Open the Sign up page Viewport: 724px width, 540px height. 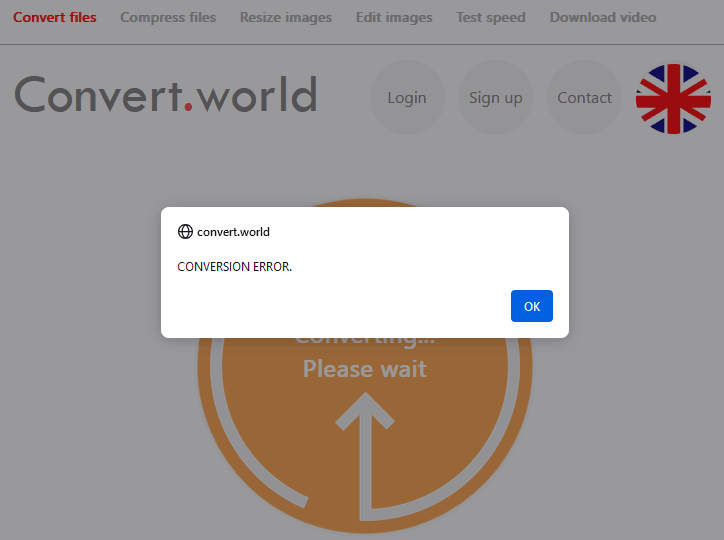[495, 97]
